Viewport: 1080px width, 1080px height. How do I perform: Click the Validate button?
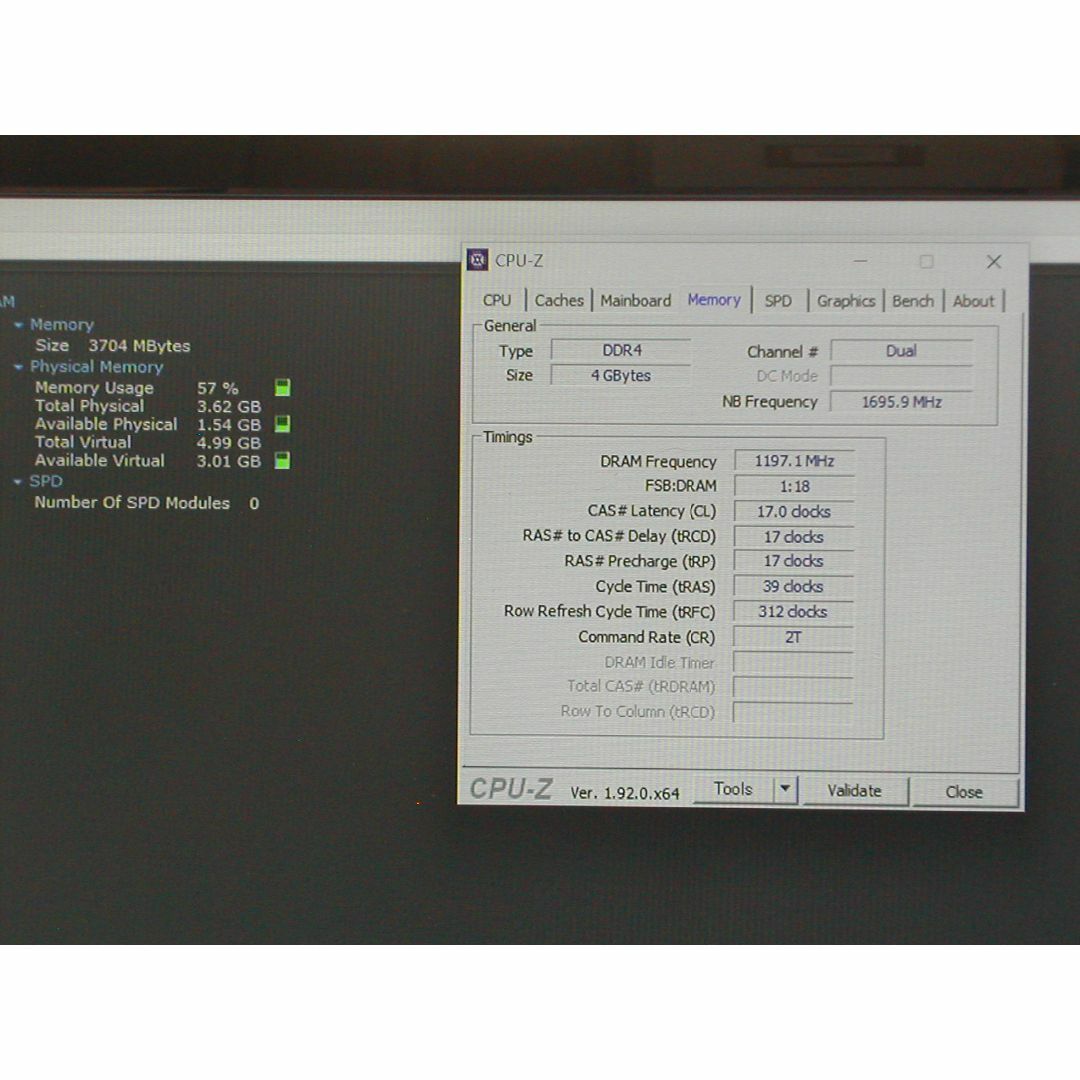click(x=854, y=791)
